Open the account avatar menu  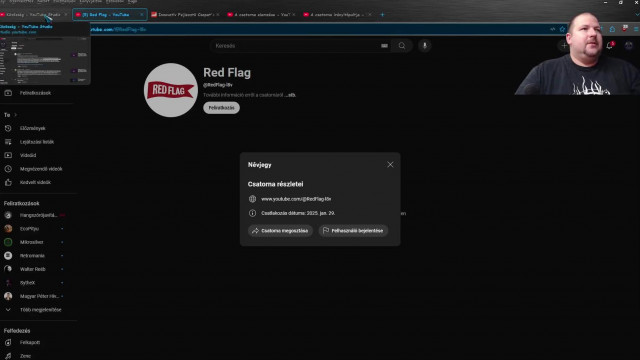pos(629,45)
